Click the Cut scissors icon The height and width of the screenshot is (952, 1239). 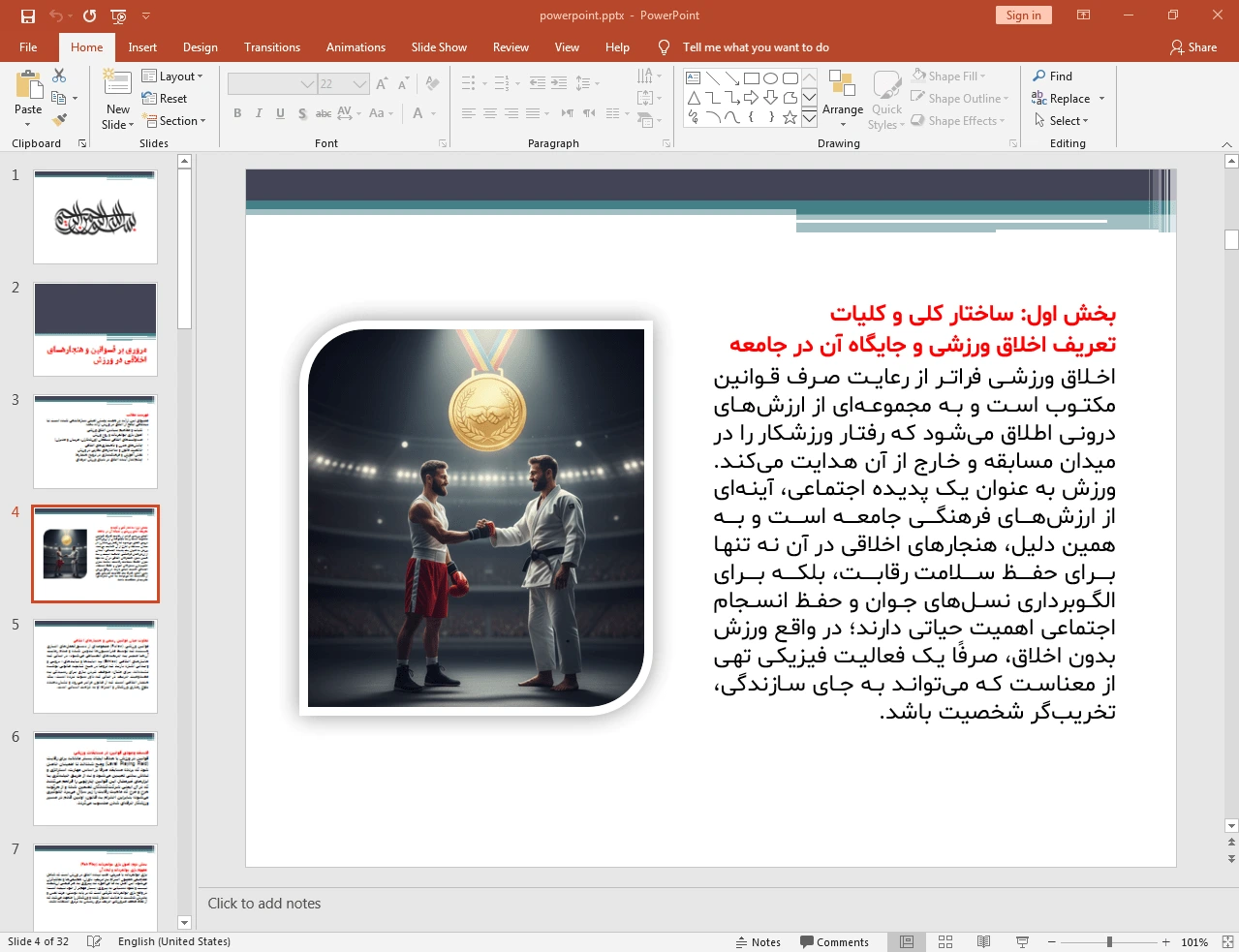pyautogui.click(x=59, y=76)
